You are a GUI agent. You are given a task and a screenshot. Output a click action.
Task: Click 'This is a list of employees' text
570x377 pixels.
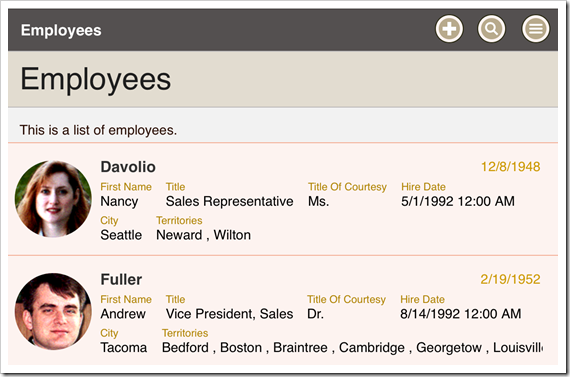tap(98, 130)
